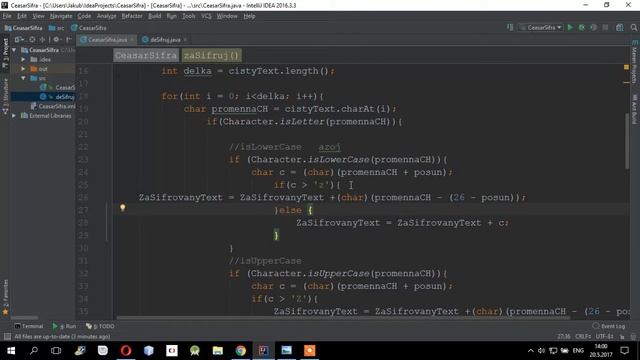
Task: Click the Make Project icon beside run configuration
Action: 510,27
